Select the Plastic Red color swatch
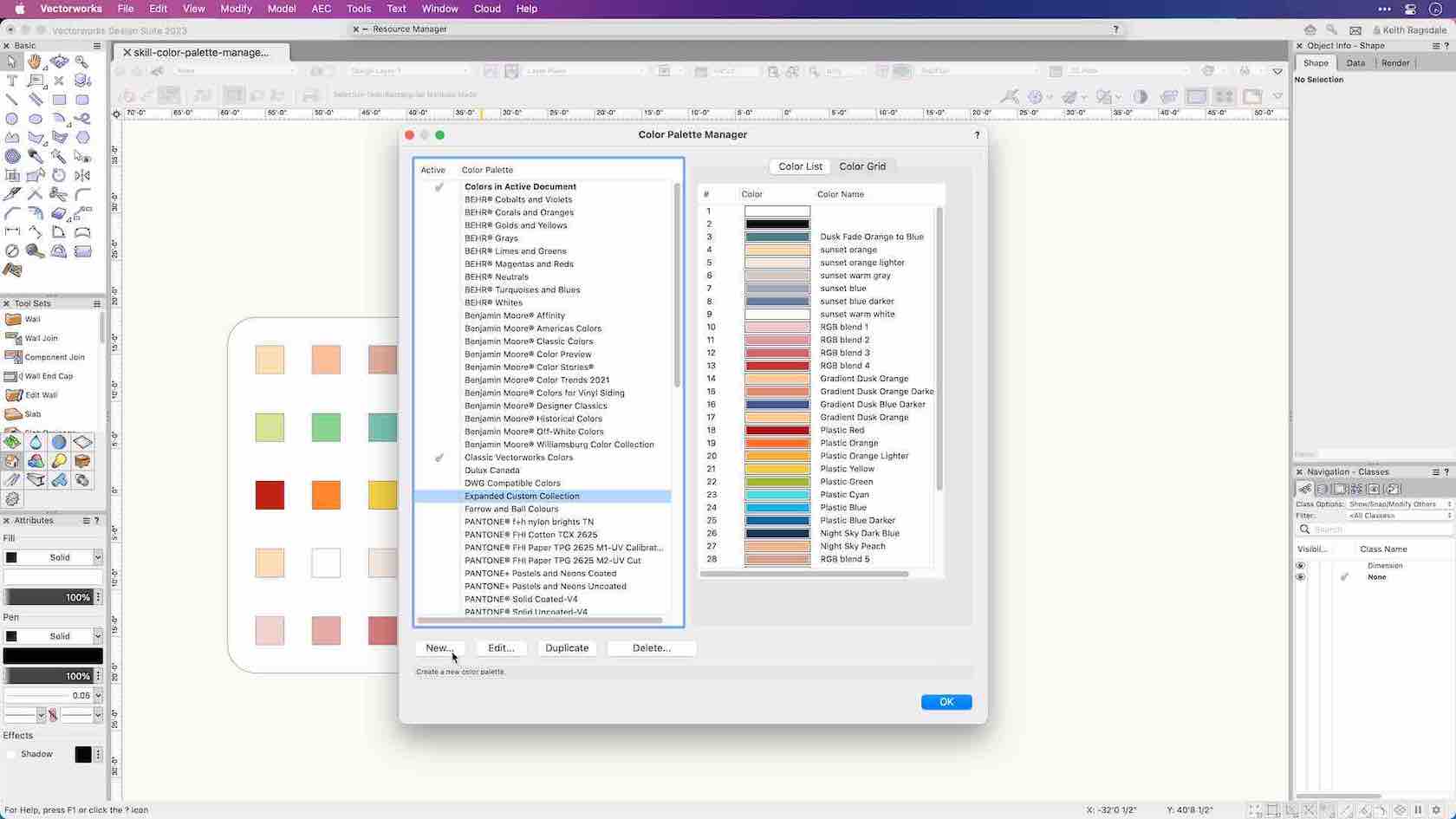 777,431
